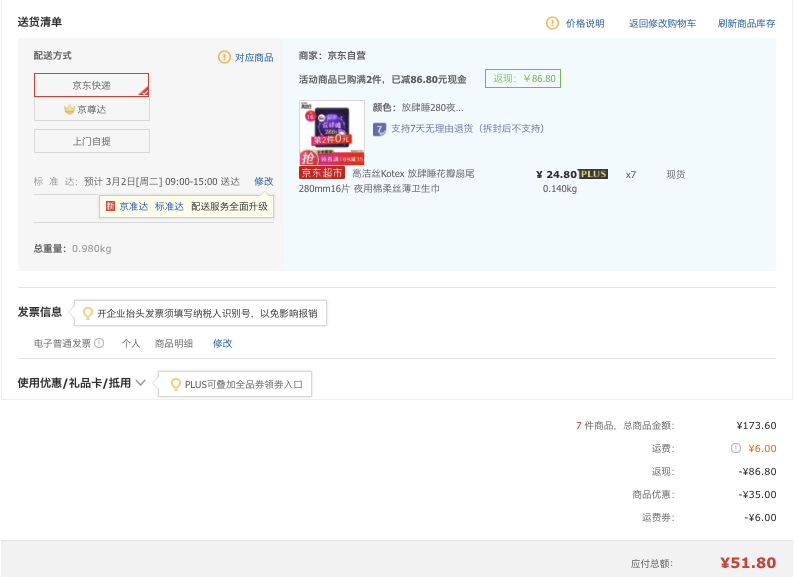Modify invoice info with 修改 link
Viewport: 797px width, 577px height.
coord(223,344)
